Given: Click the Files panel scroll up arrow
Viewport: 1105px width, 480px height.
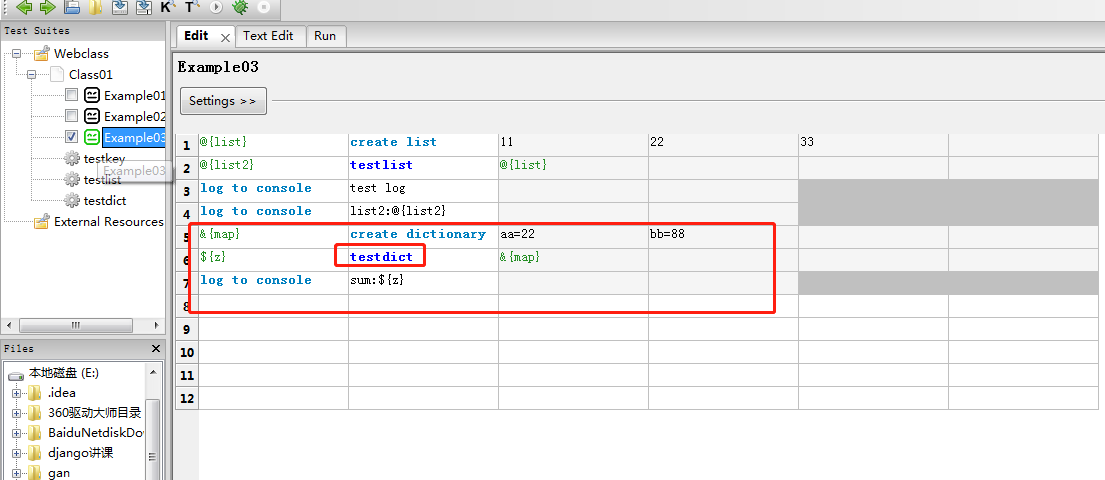Looking at the screenshot, I should pos(152,374).
